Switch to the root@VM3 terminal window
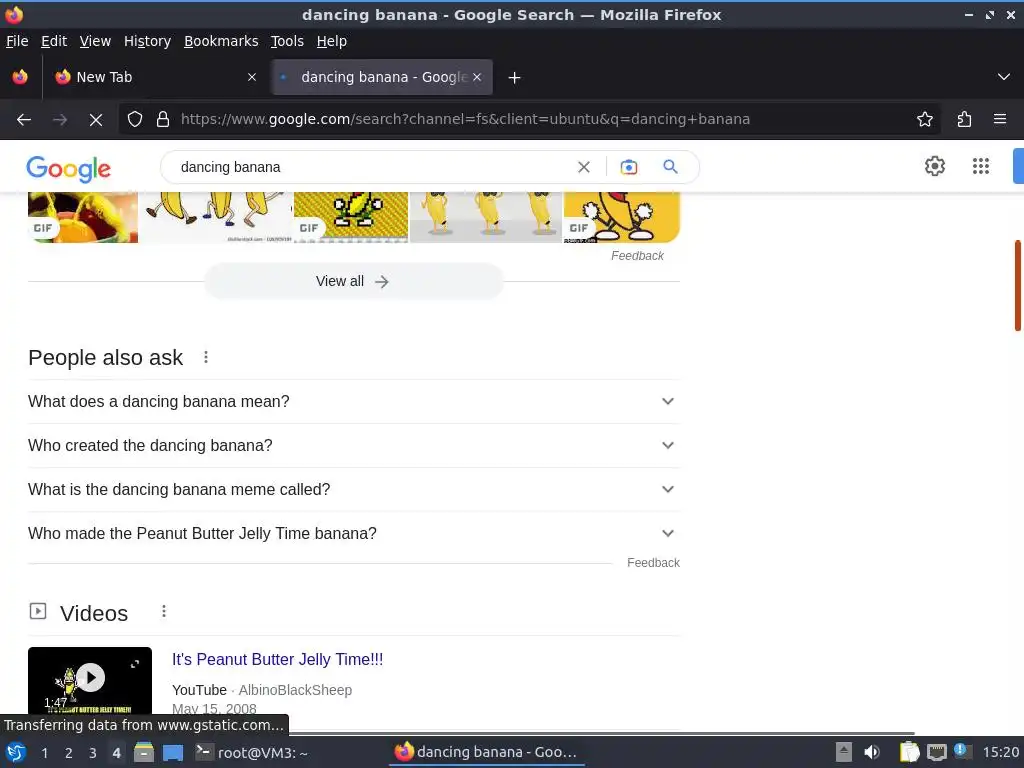 point(252,753)
